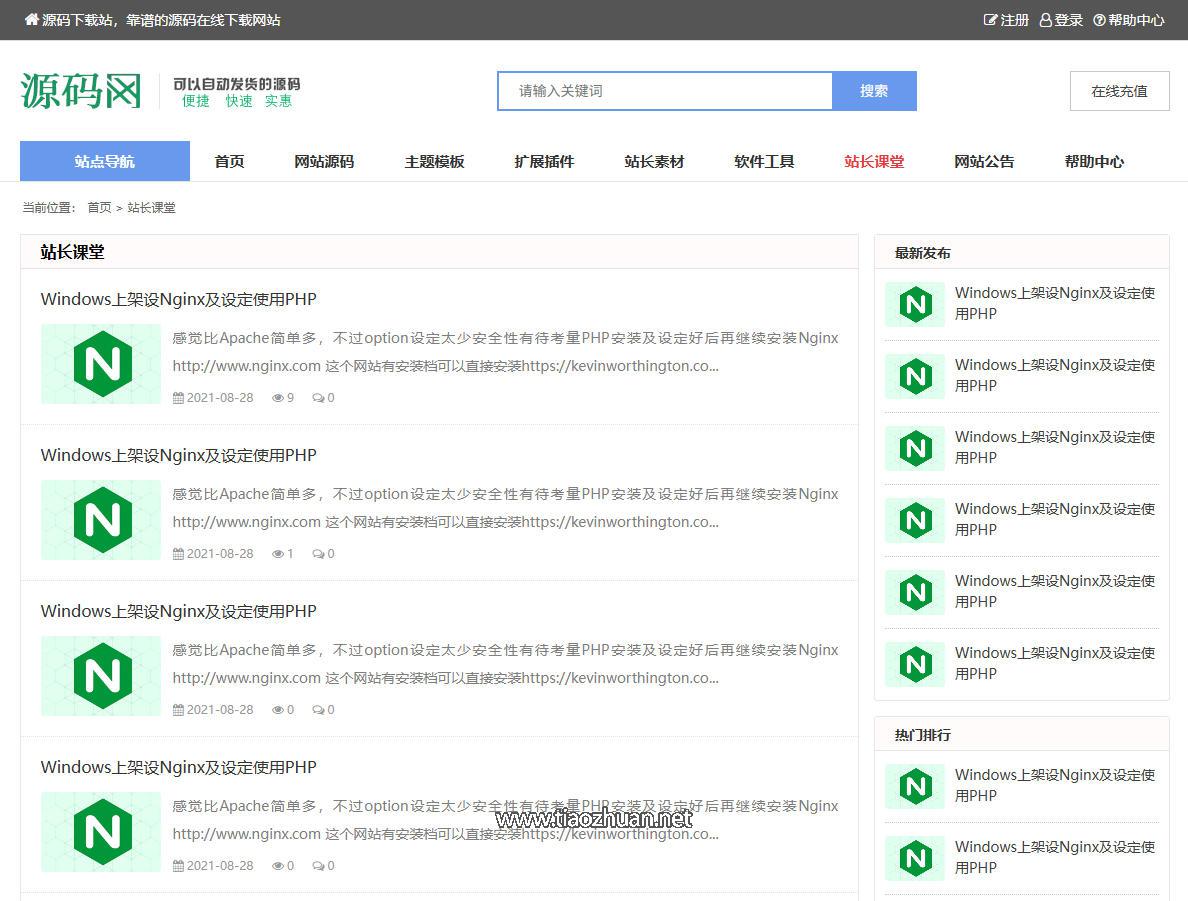Click the 最新发布 panel heading
The width and height of the screenshot is (1188, 901).
pos(923,253)
